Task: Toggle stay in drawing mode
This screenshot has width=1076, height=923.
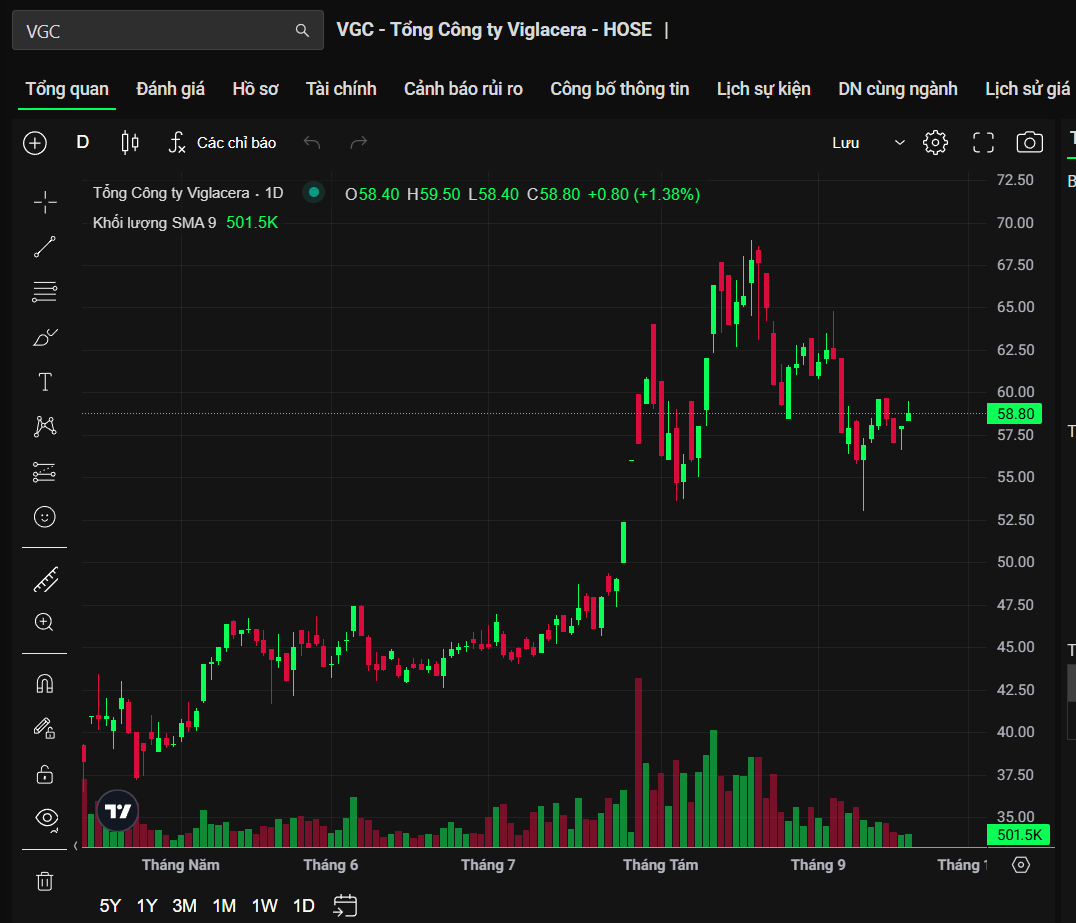Action: tap(45, 728)
